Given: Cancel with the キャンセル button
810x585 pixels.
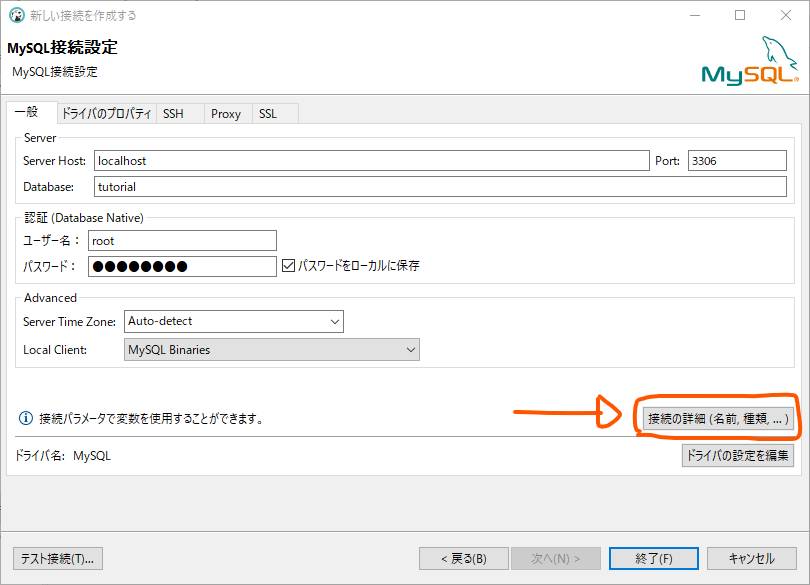Looking at the screenshot, I should 752,559.
